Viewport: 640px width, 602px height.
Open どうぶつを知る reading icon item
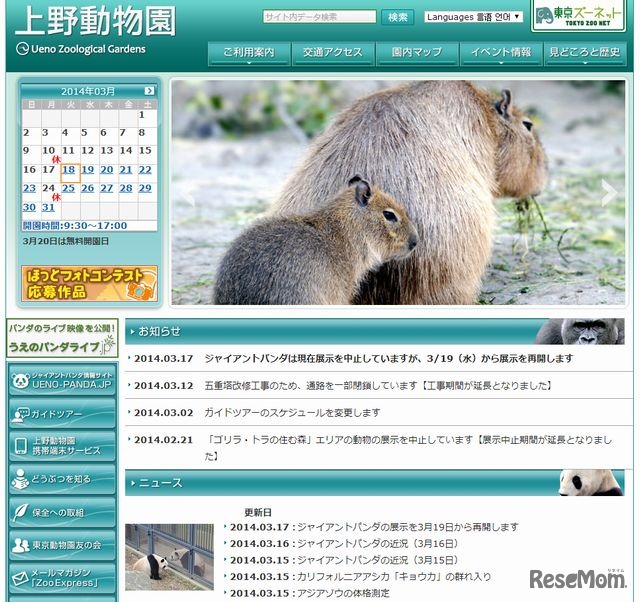pos(62,479)
